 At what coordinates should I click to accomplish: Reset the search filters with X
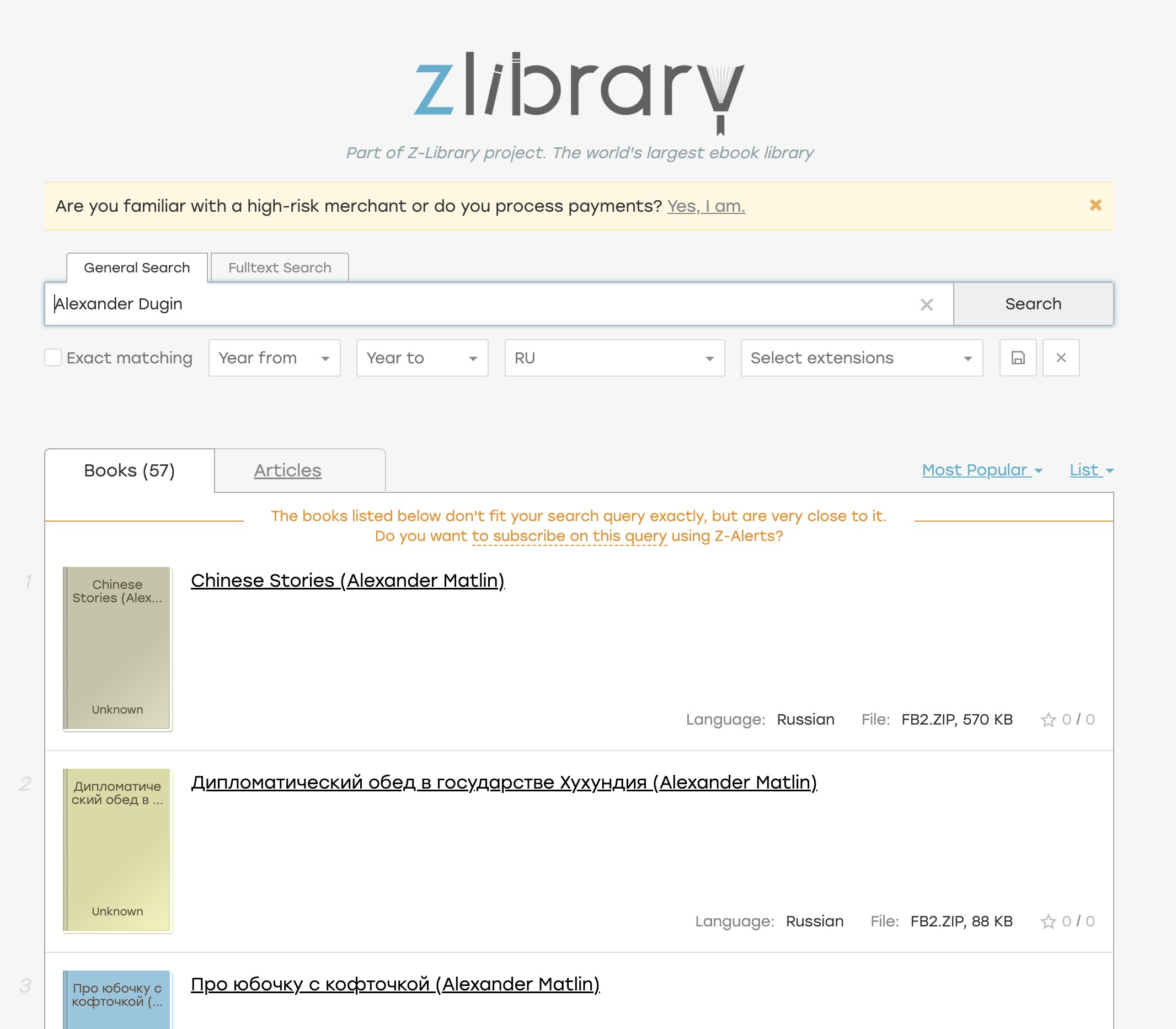[x=1061, y=358]
